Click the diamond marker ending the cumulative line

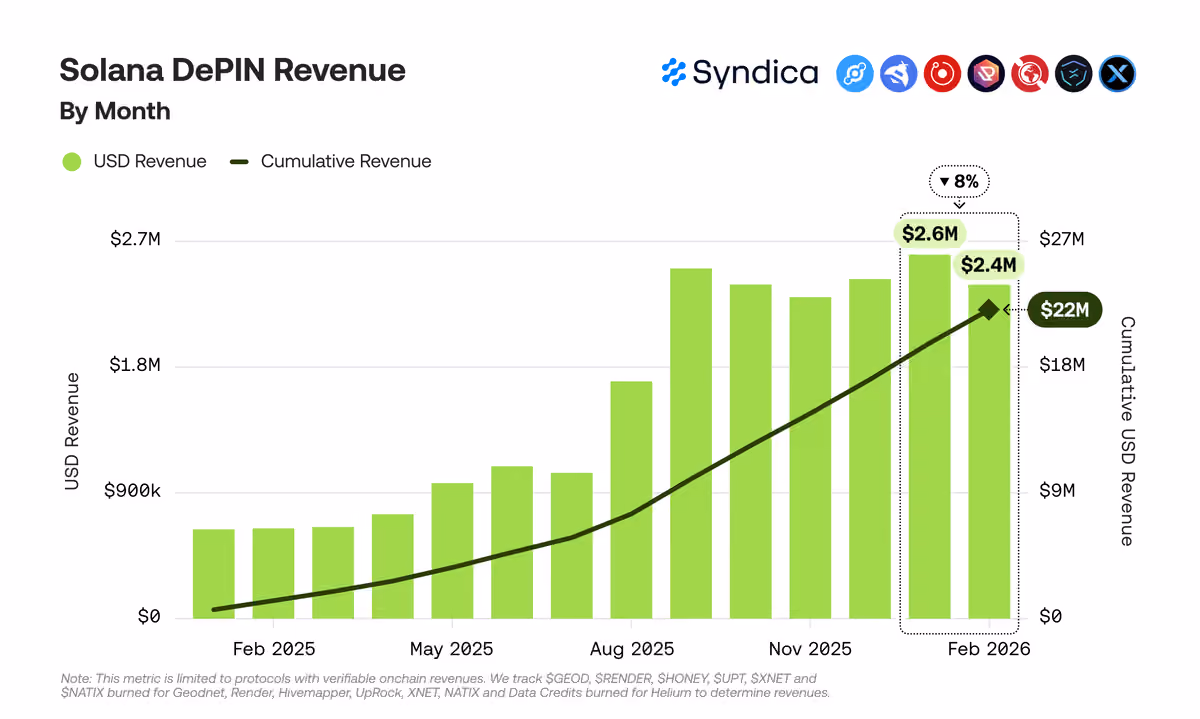click(x=988, y=310)
